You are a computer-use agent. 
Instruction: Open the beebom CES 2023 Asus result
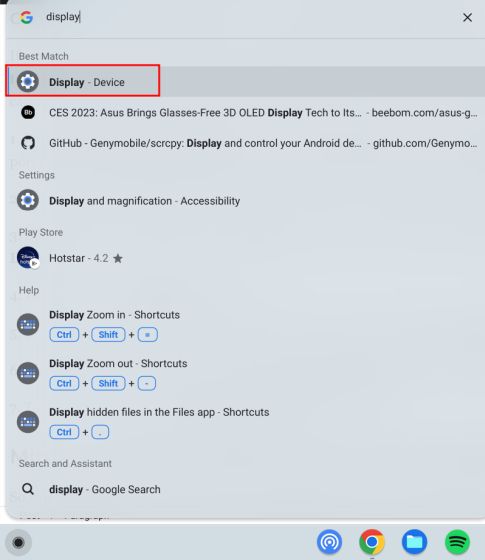[245, 112]
